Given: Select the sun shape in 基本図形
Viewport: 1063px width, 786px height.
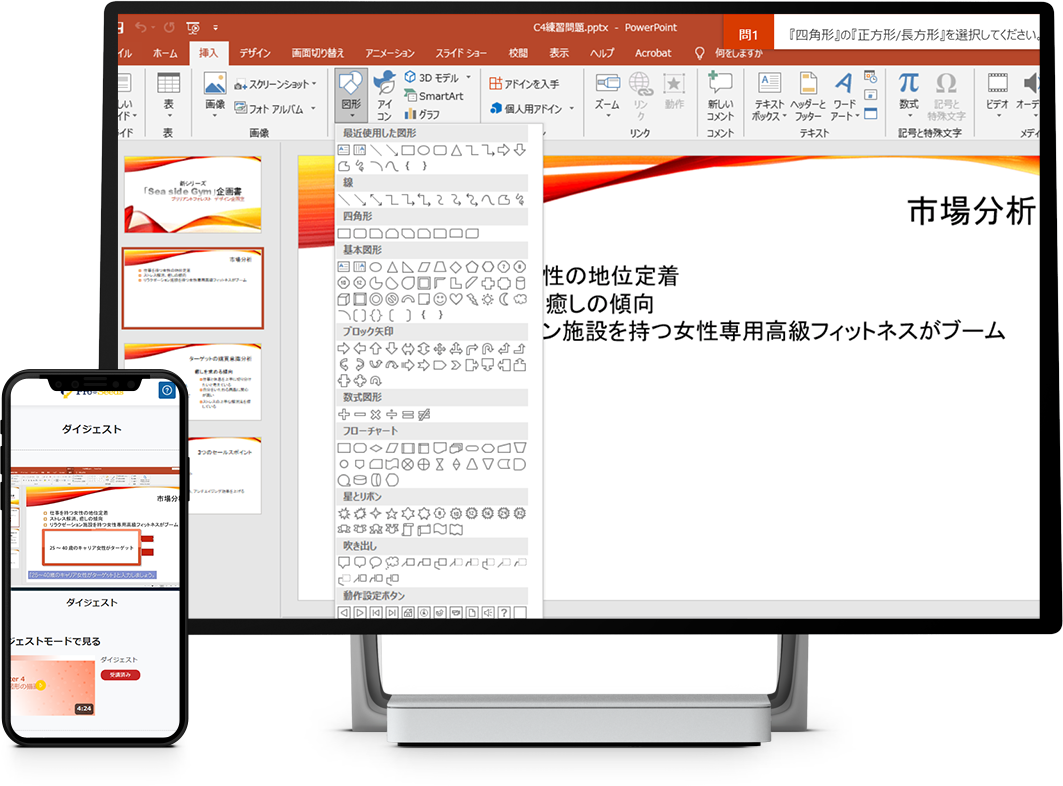Looking at the screenshot, I should [488, 299].
